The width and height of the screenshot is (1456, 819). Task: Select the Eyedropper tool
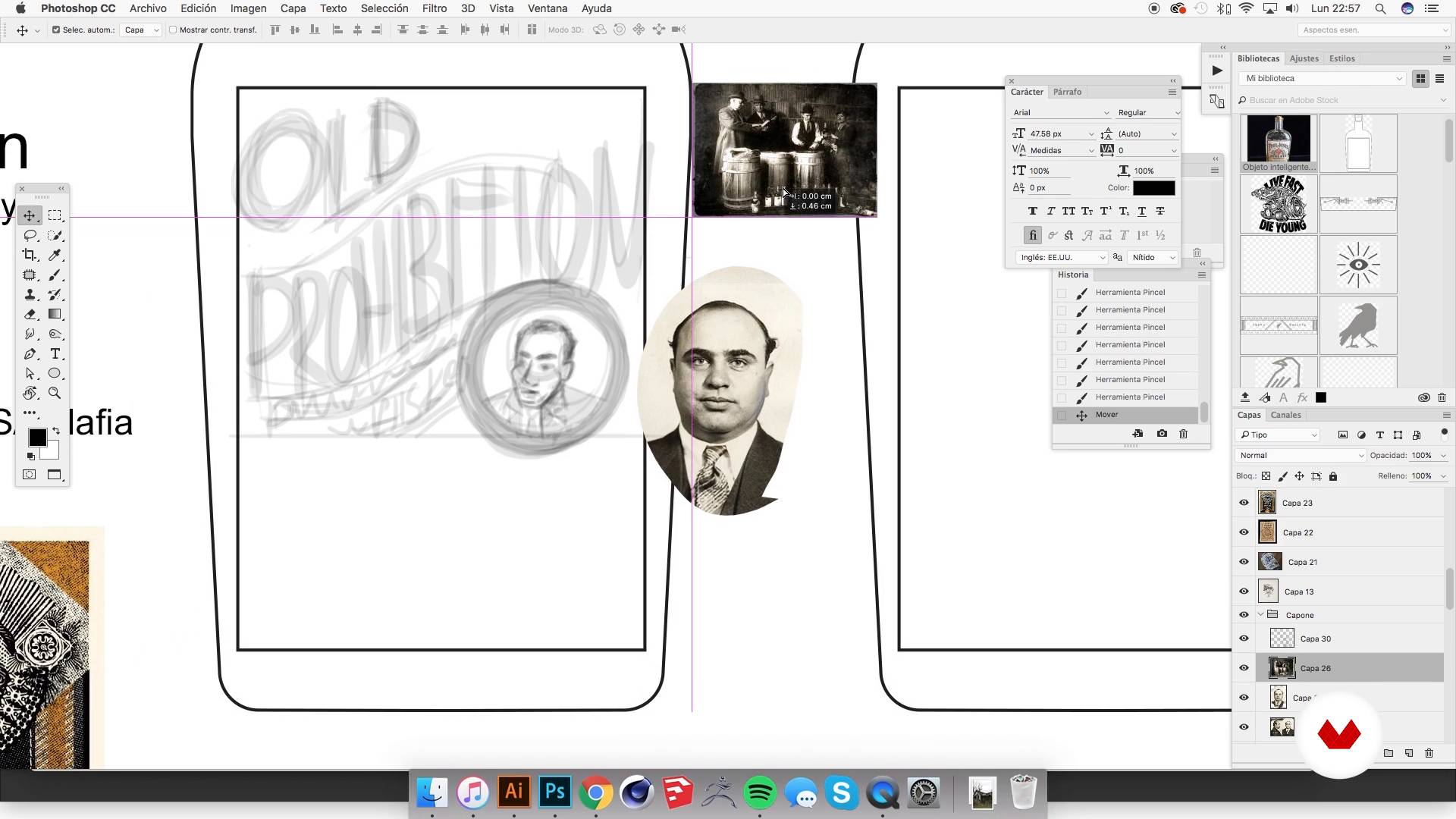pos(55,256)
